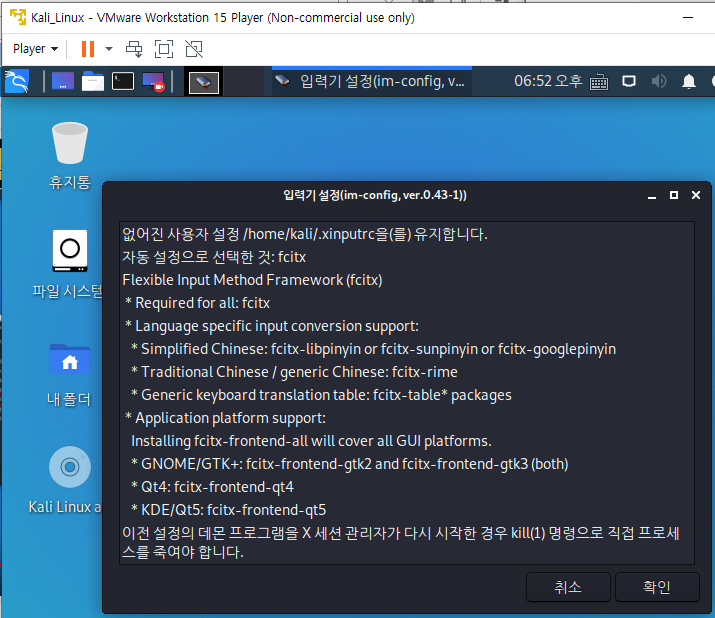The height and width of the screenshot is (618, 715).
Task: Click the show desktop panel icon
Action: click(x=63, y=81)
